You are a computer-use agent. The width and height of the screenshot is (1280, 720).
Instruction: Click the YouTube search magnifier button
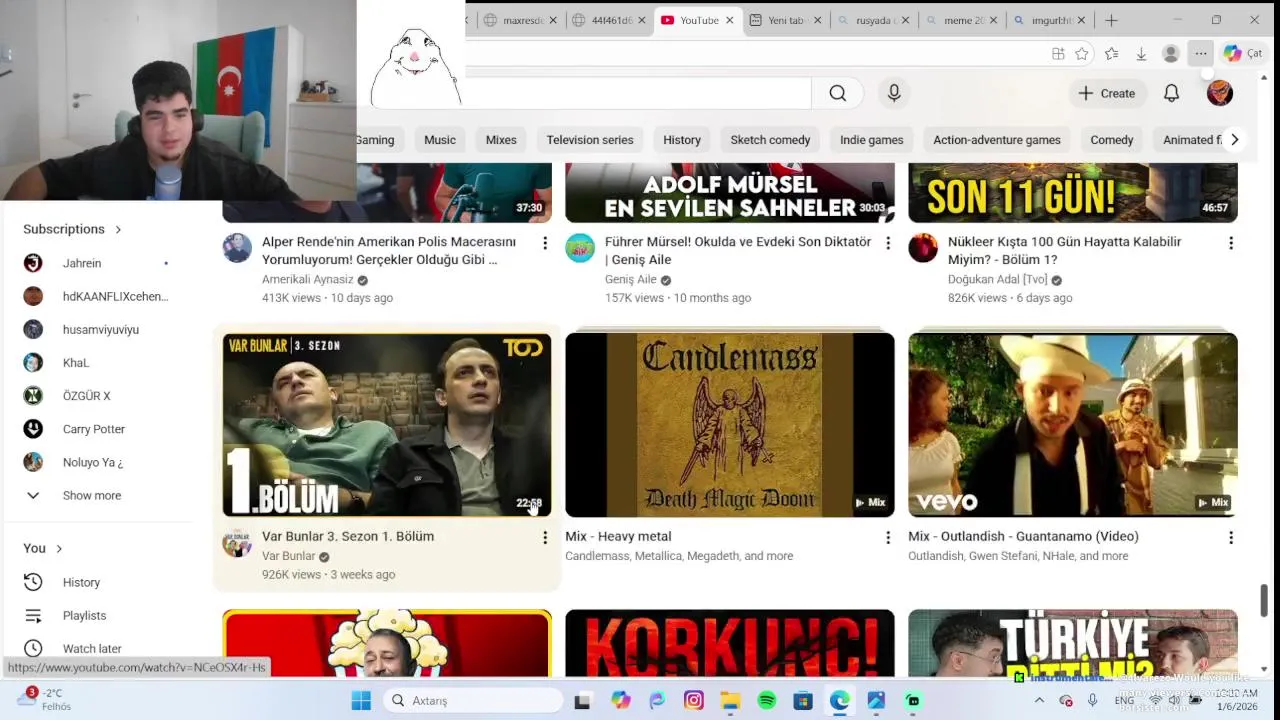coord(838,93)
